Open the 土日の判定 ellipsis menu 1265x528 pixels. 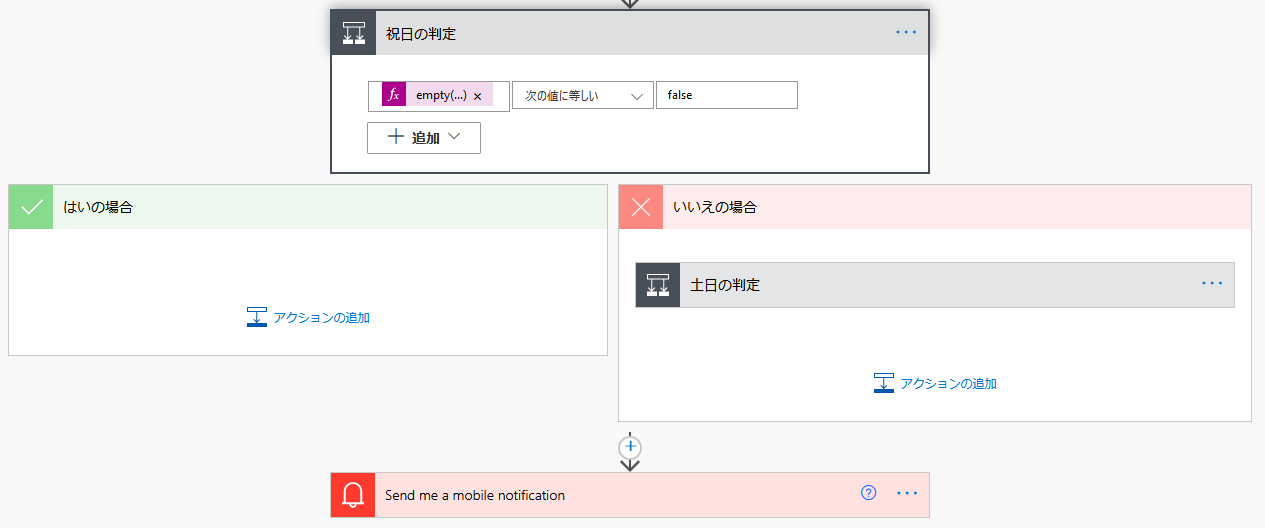tap(1212, 284)
